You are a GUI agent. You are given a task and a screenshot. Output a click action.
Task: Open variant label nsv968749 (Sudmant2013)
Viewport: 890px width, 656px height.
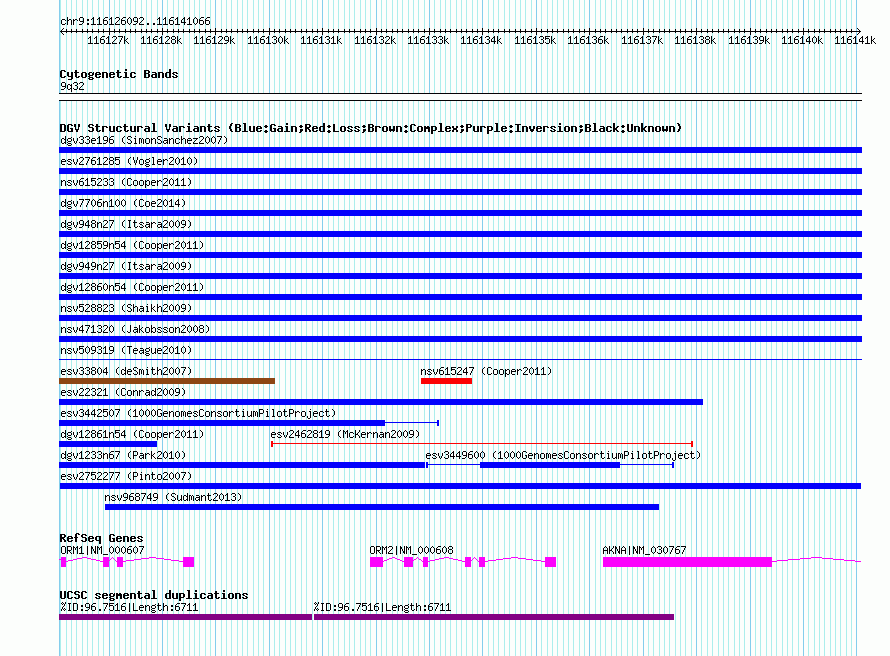pyautogui.click(x=173, y=497)
